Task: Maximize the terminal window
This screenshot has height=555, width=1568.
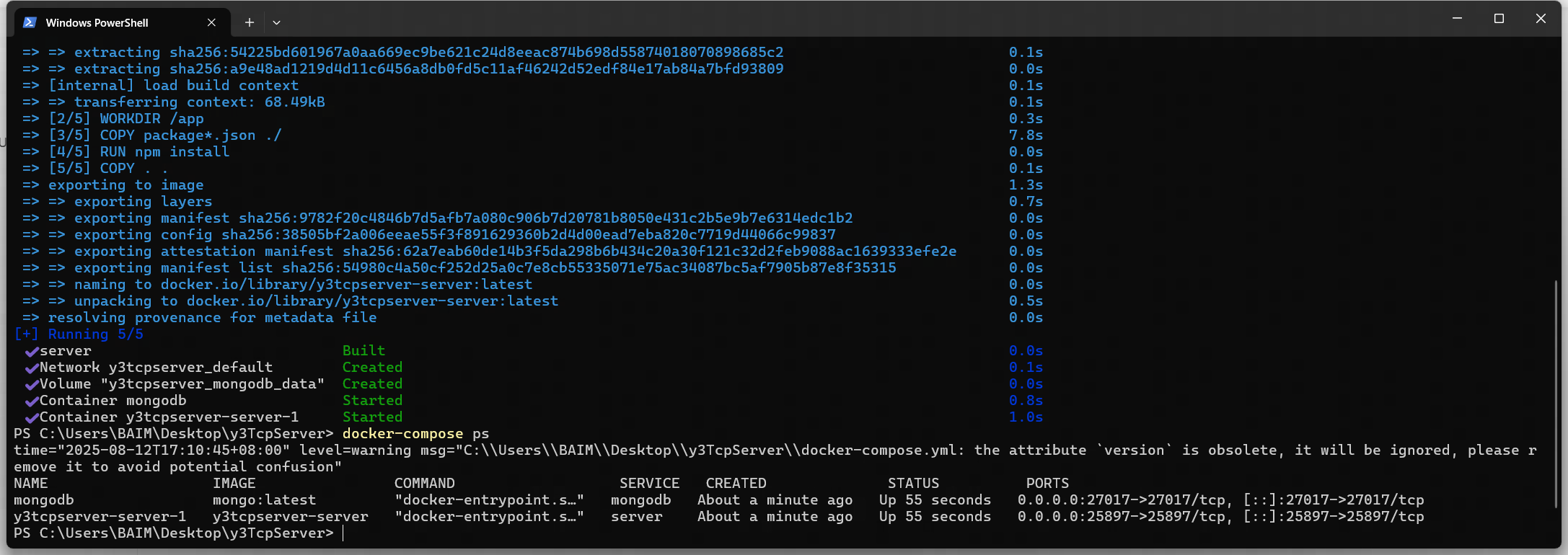Action: click(x=1499, y=18)
